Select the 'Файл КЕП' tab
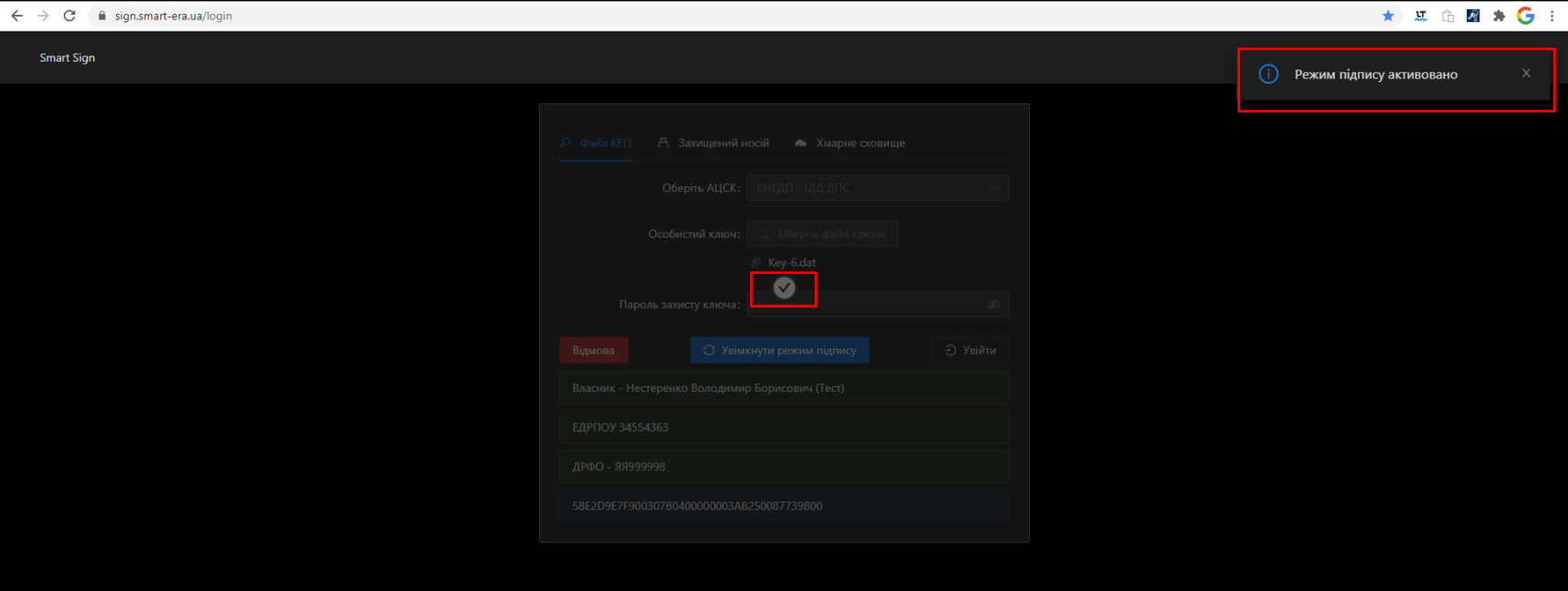This screenshot has width=1568, height=591. pos(596,143)
